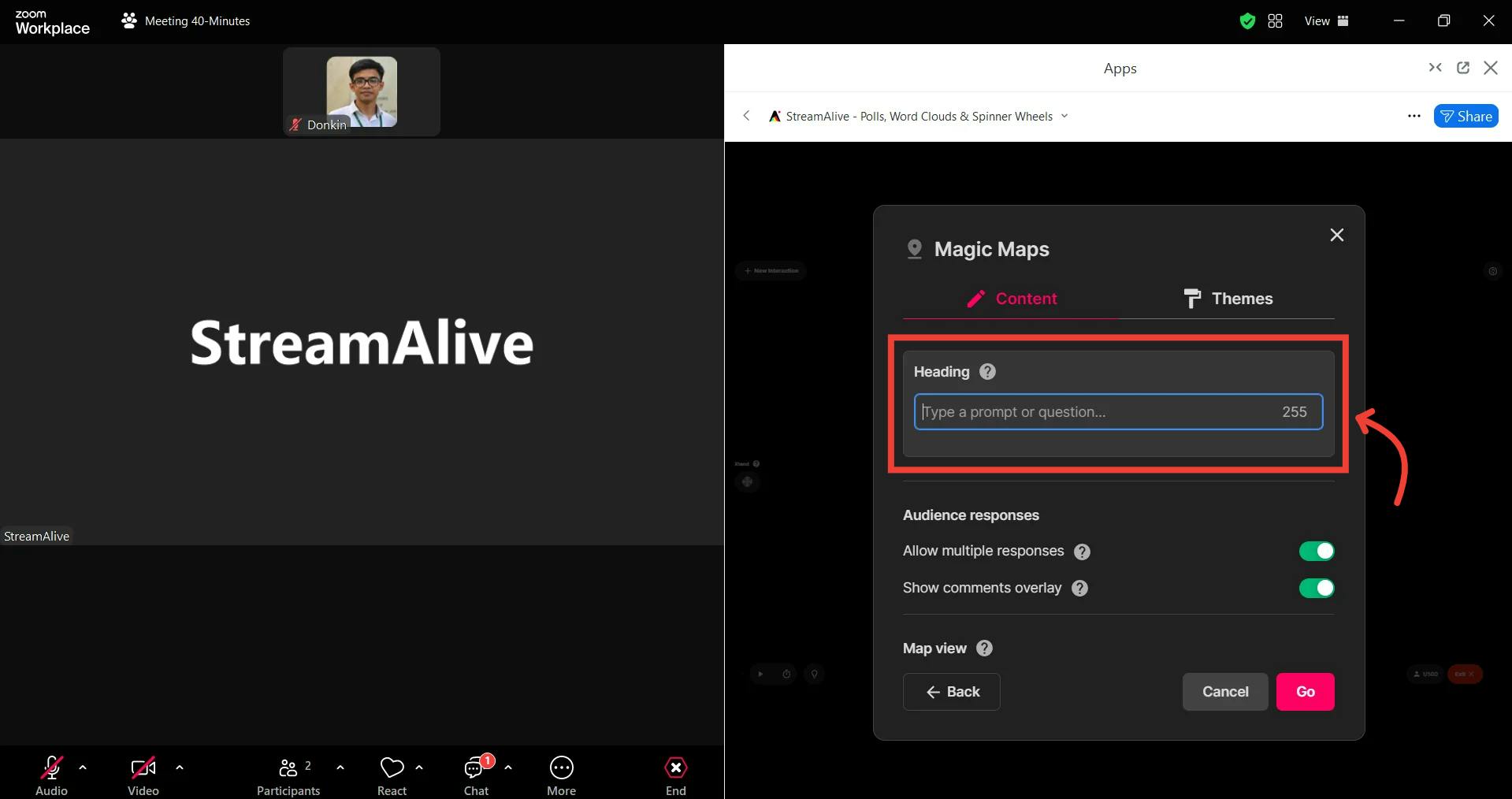Close the Apps side panel
This screenshot has height=799, width=1512.
pos(1491,68)
